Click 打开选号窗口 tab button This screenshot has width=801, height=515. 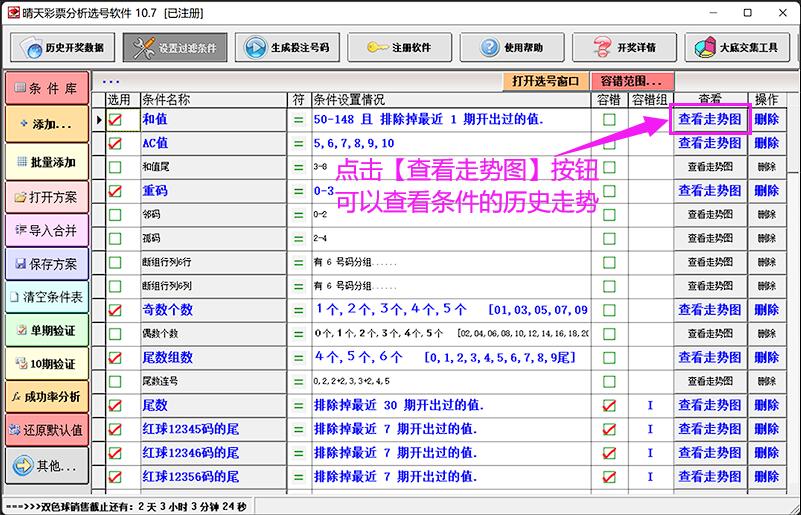pos(545,81)
